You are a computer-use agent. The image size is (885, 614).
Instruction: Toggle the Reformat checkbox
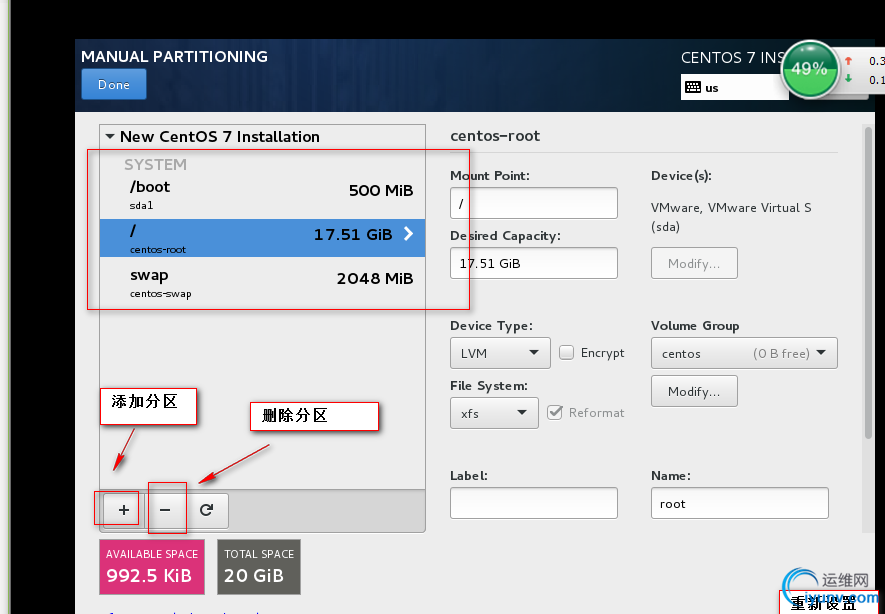click(x=555, y=413)
